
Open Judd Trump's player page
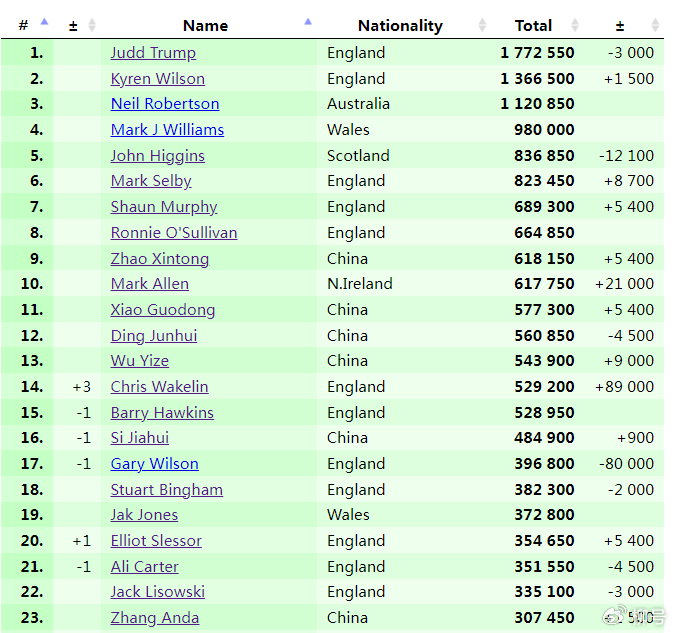(x=153, y=53)
